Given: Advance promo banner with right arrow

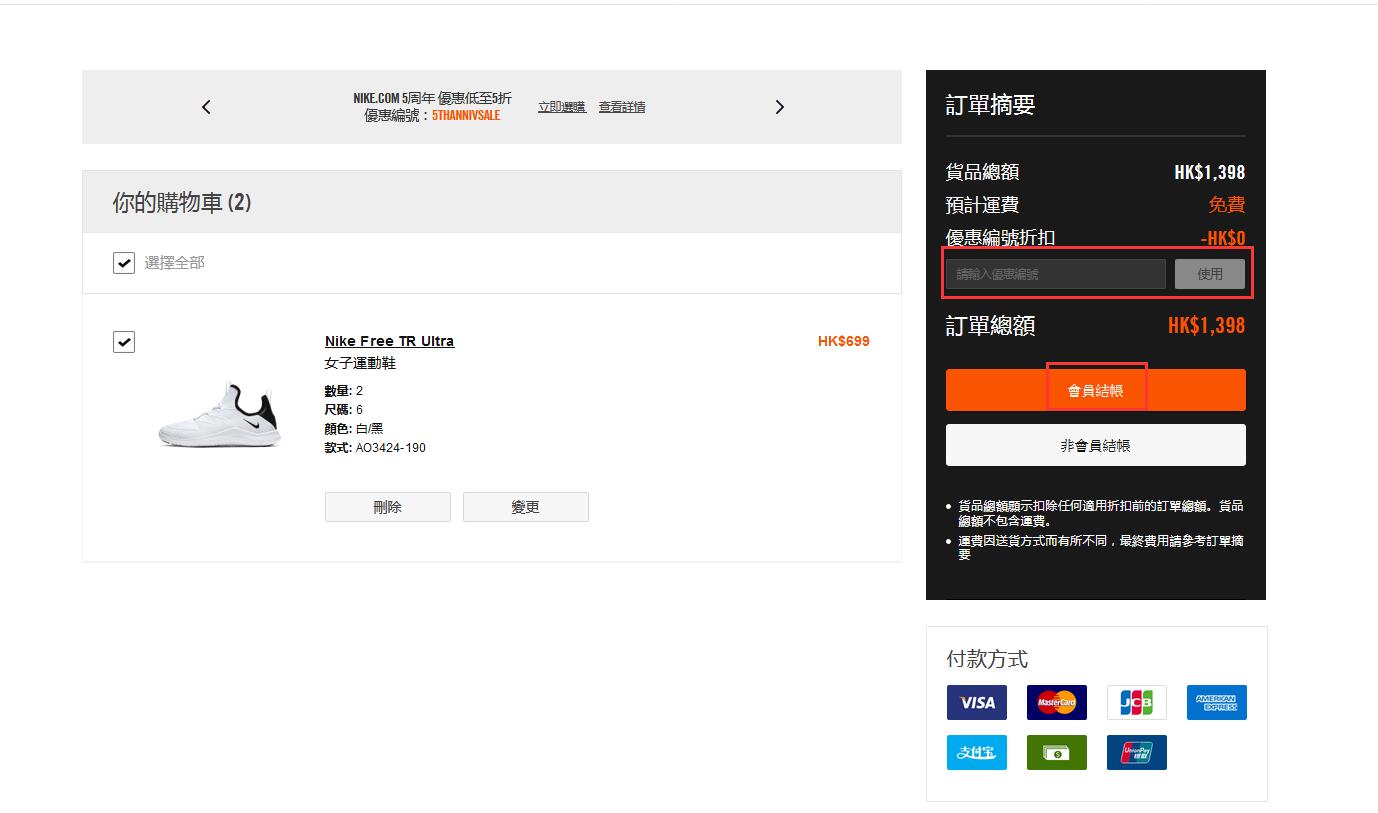Looking at the screenshot, I should tap(780, 107).
